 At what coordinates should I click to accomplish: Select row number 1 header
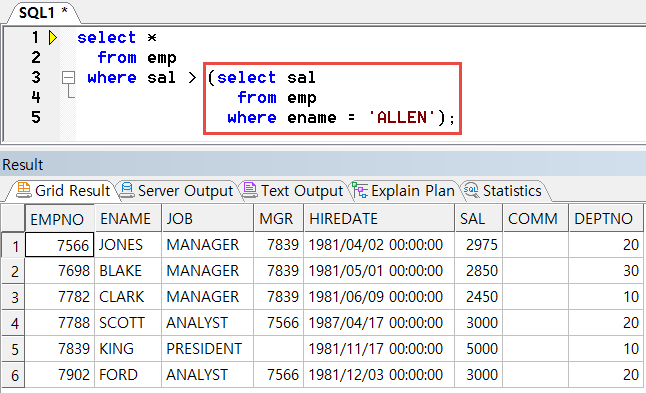point(13,246)
